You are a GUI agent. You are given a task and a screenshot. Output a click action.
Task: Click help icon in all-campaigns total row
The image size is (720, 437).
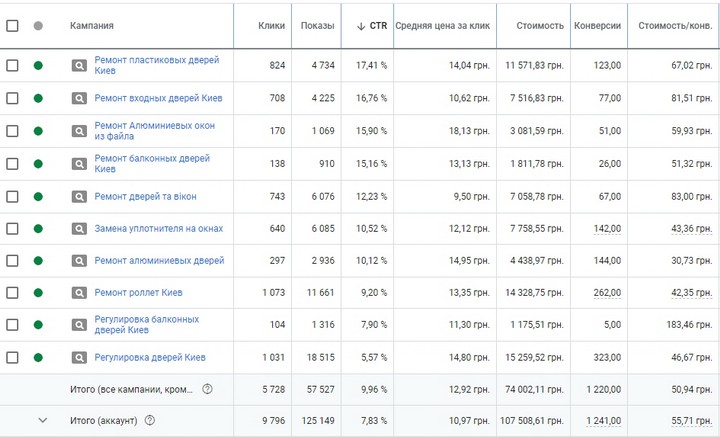tap(208, 389)
